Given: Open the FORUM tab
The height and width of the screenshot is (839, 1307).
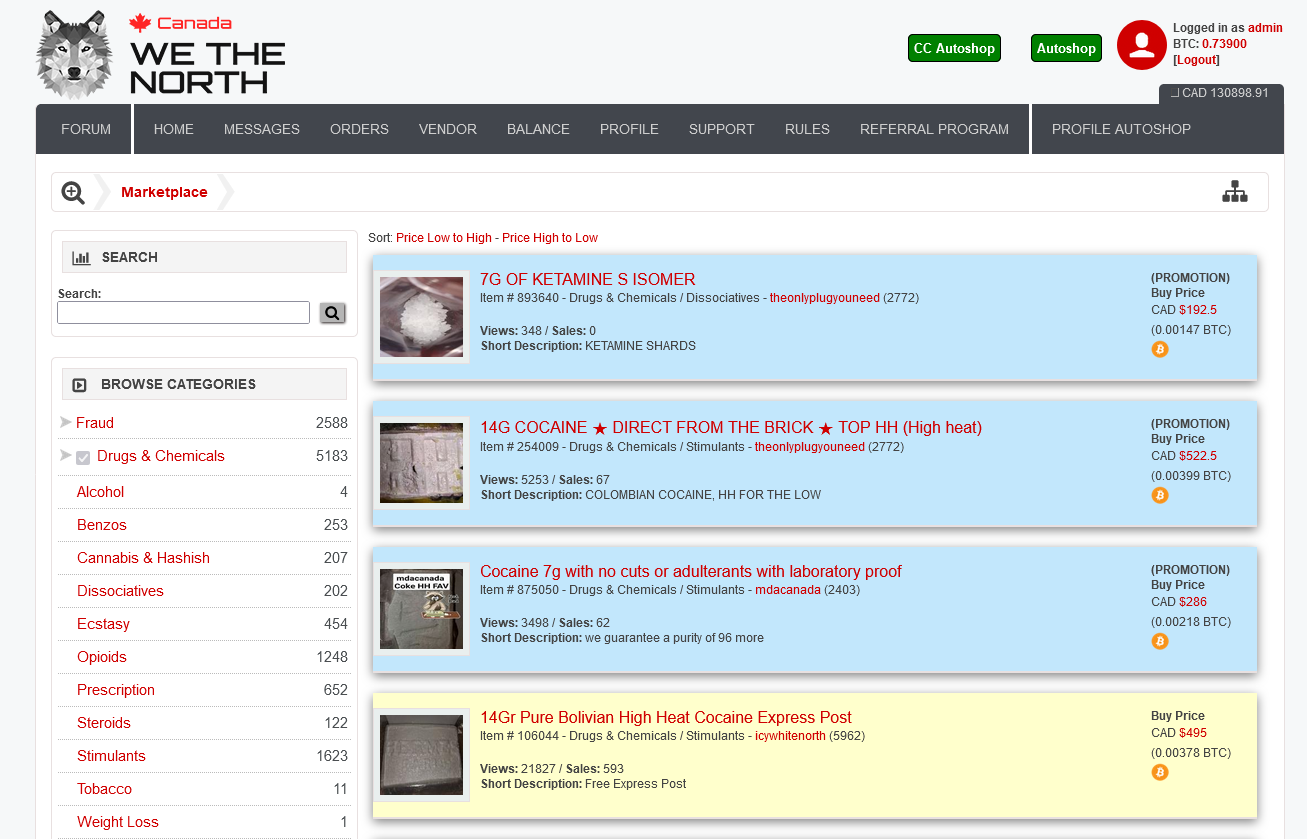Looking at the screenshot, I should [86, 129].
